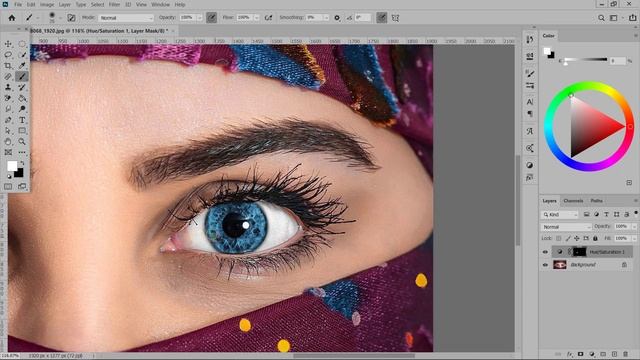The image size is (640, 360).
Task: Delete layer with trash icon
Action: point(625,354)
